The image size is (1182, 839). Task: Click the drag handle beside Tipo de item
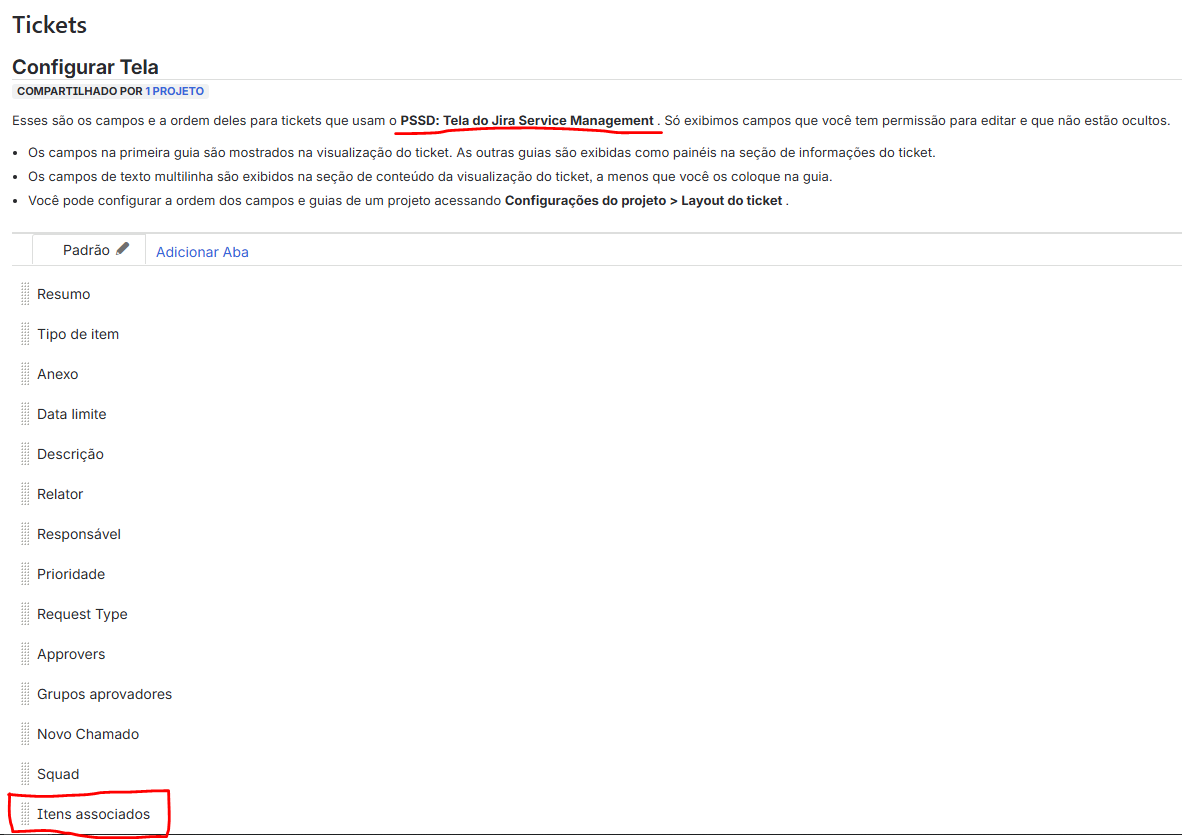(25, 334)
